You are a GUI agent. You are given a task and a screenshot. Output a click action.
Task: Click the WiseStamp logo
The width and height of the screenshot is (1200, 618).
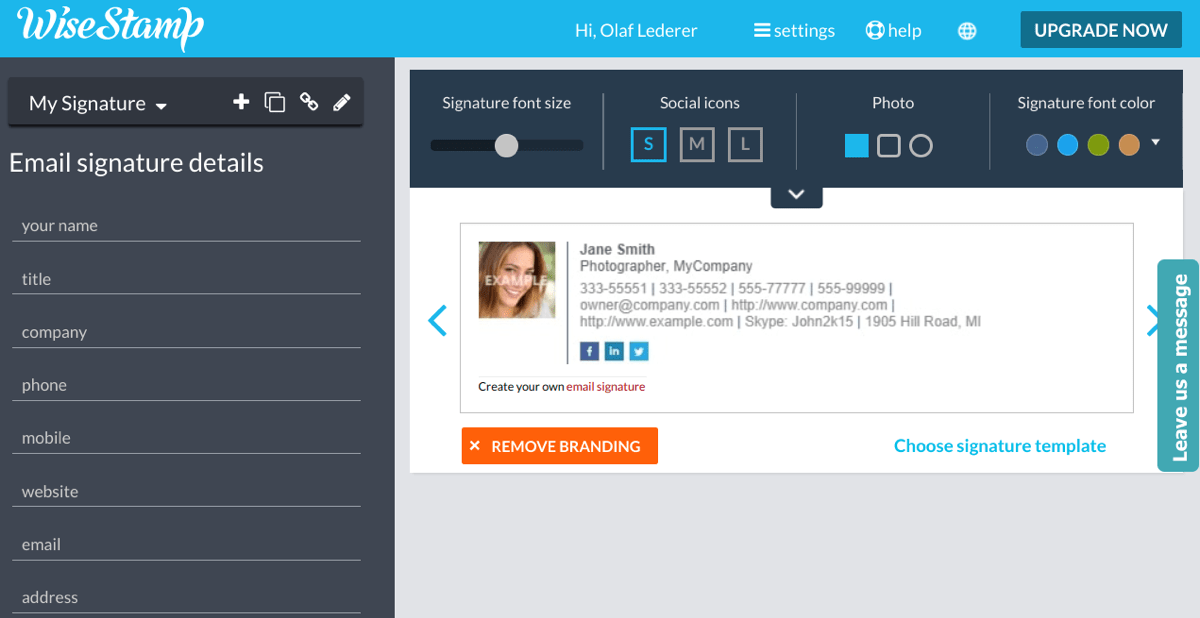click(x=110, y=28)
